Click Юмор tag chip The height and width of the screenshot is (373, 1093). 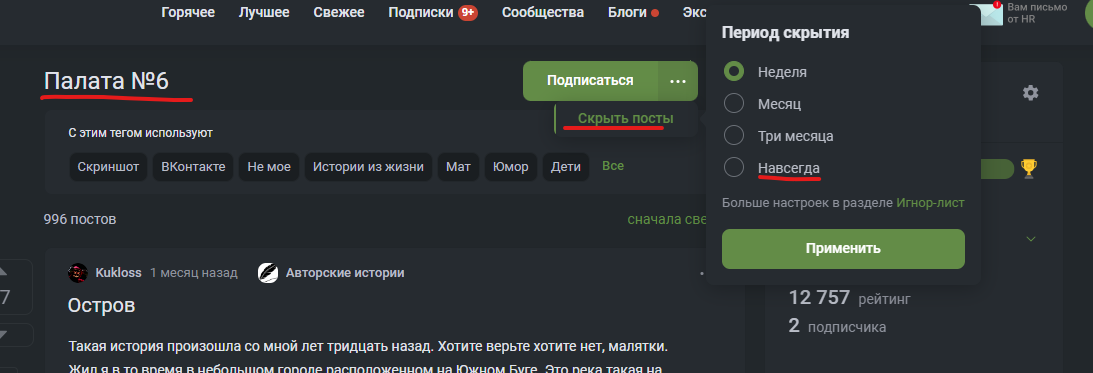[x=510, y=167]
